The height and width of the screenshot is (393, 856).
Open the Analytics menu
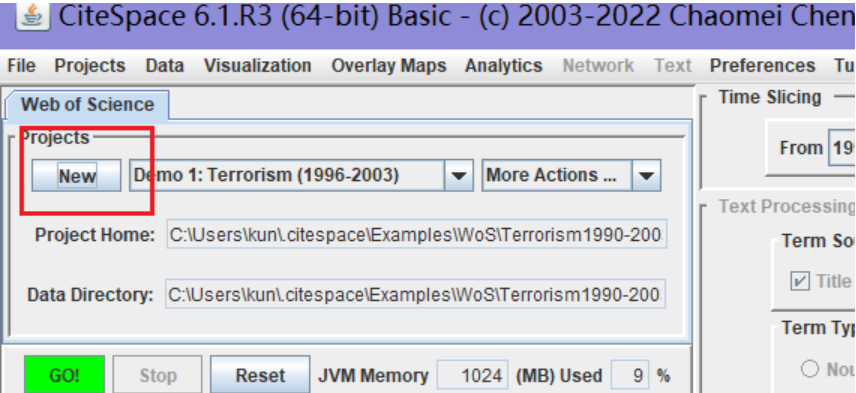pyautogui.click(x=504, y=66)
